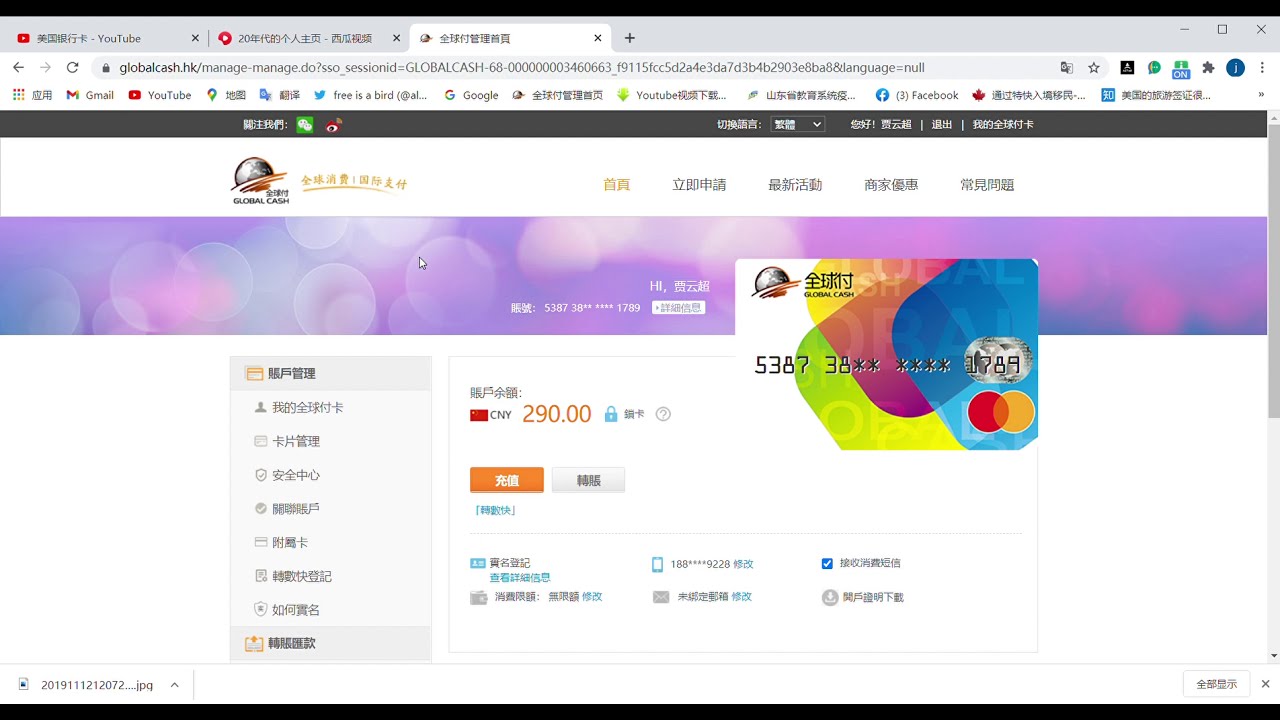Open the 首頁 nav item
Viewport: 1280px width, 720px height.
coord(616,185)
